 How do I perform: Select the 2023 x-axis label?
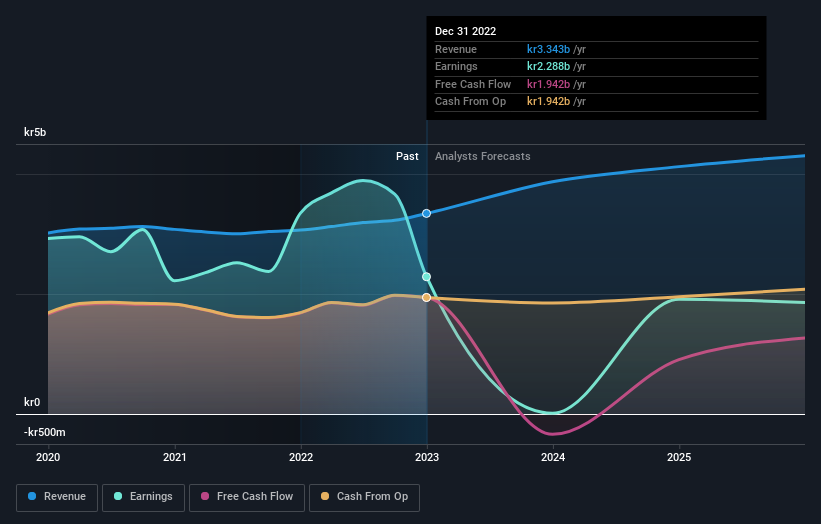[427, 458]
